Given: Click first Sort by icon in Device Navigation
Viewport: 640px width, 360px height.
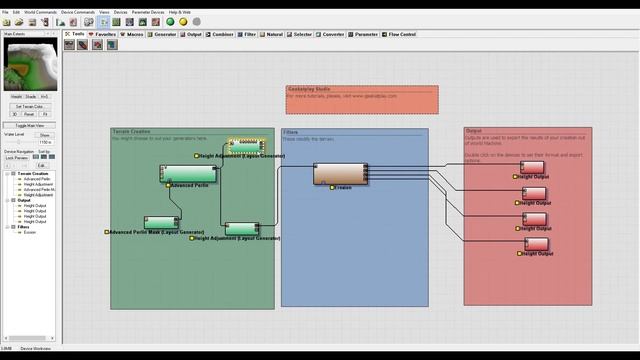Looking at the screenshot, I should [36, 157].
